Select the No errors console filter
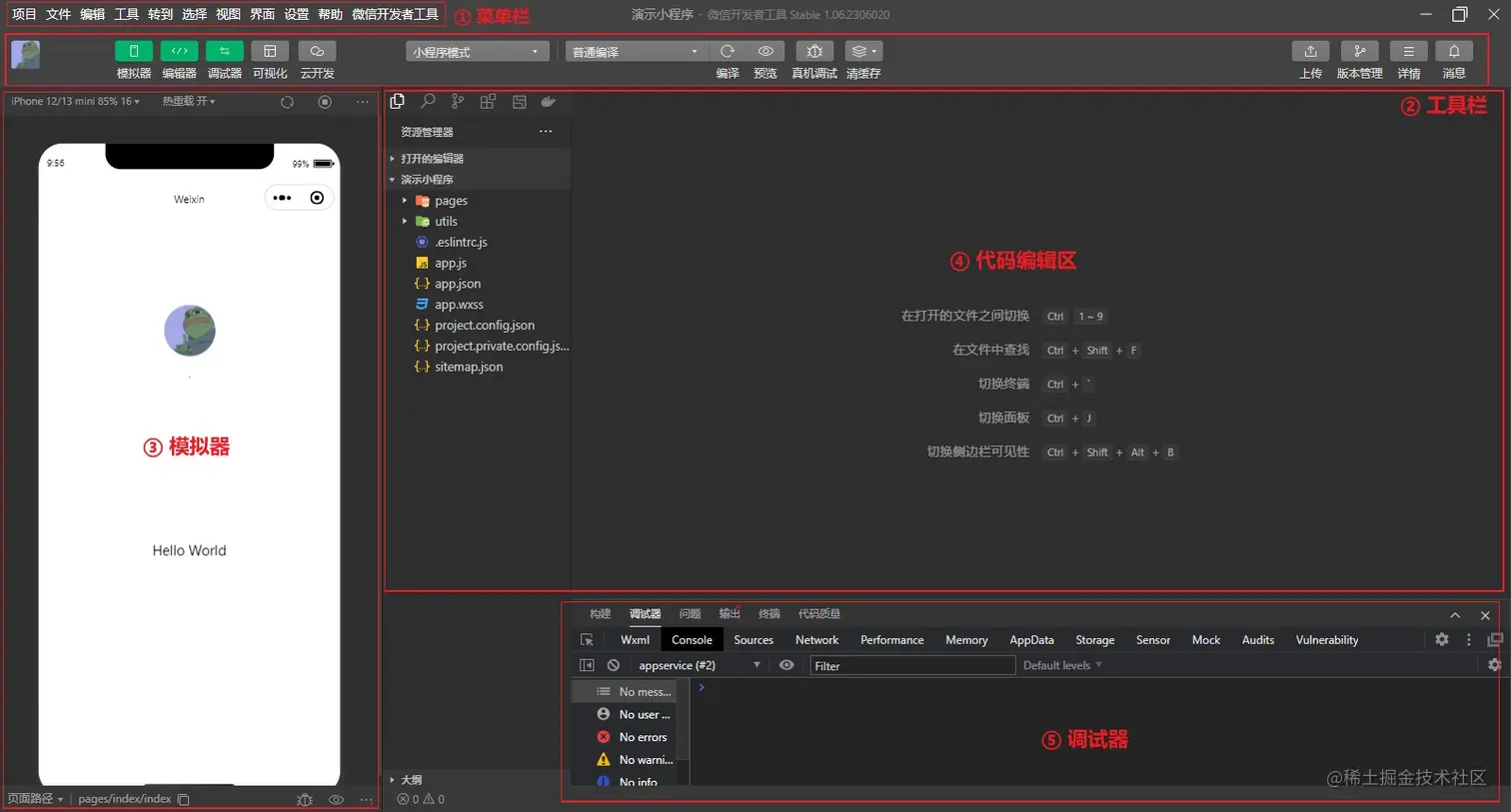1511x812 pixels. pos(632,737)
